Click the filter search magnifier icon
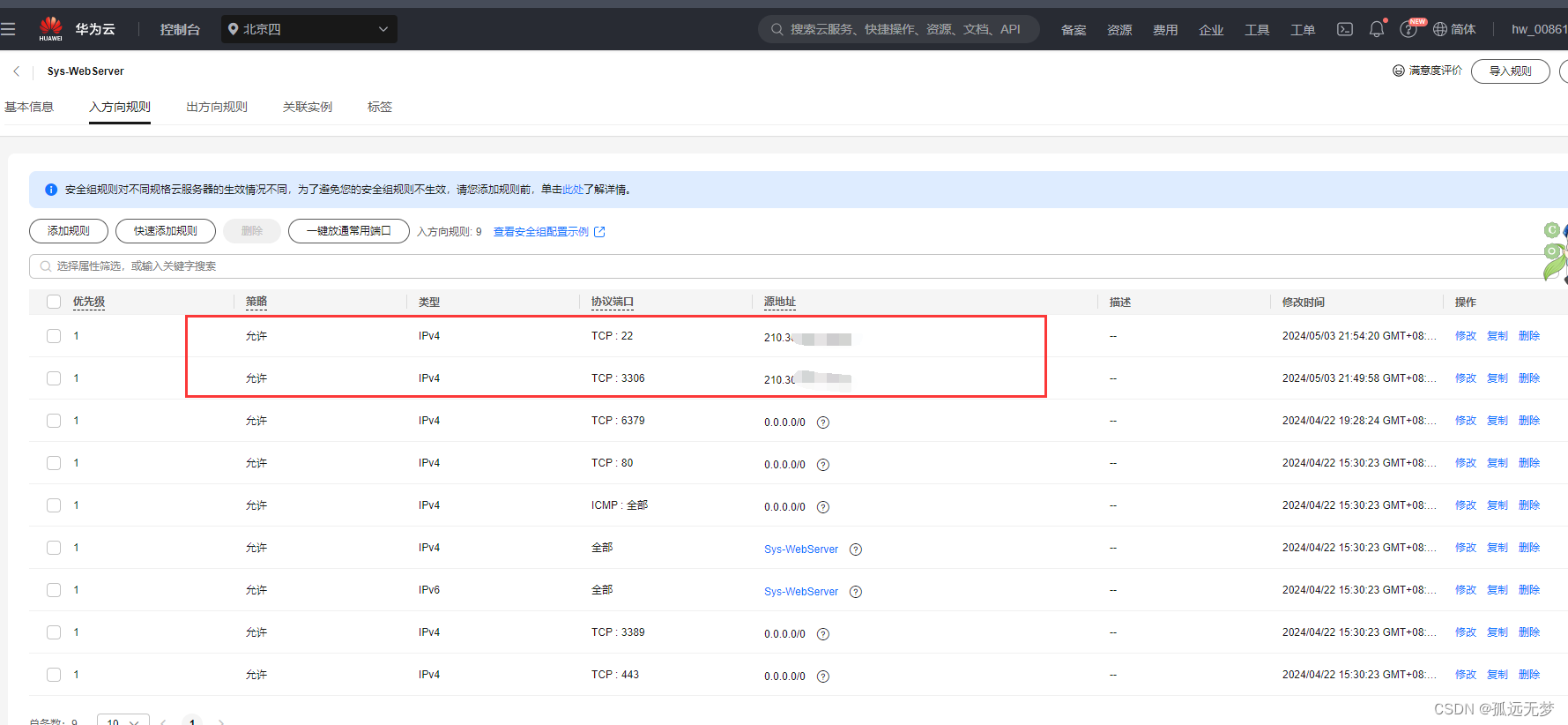The height and width of the screenshot is (725, 1568). [46, 266]
